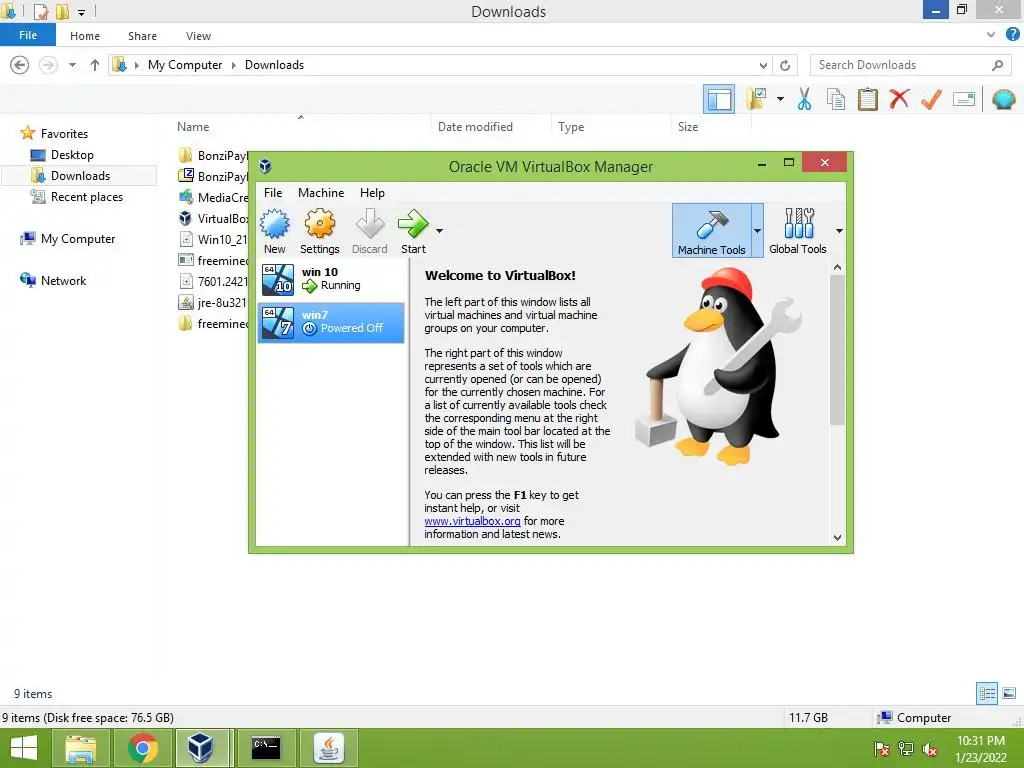This screenshot has width=1024, height=768.
Task: Switch to details view toggle
Action: [987, 694]
